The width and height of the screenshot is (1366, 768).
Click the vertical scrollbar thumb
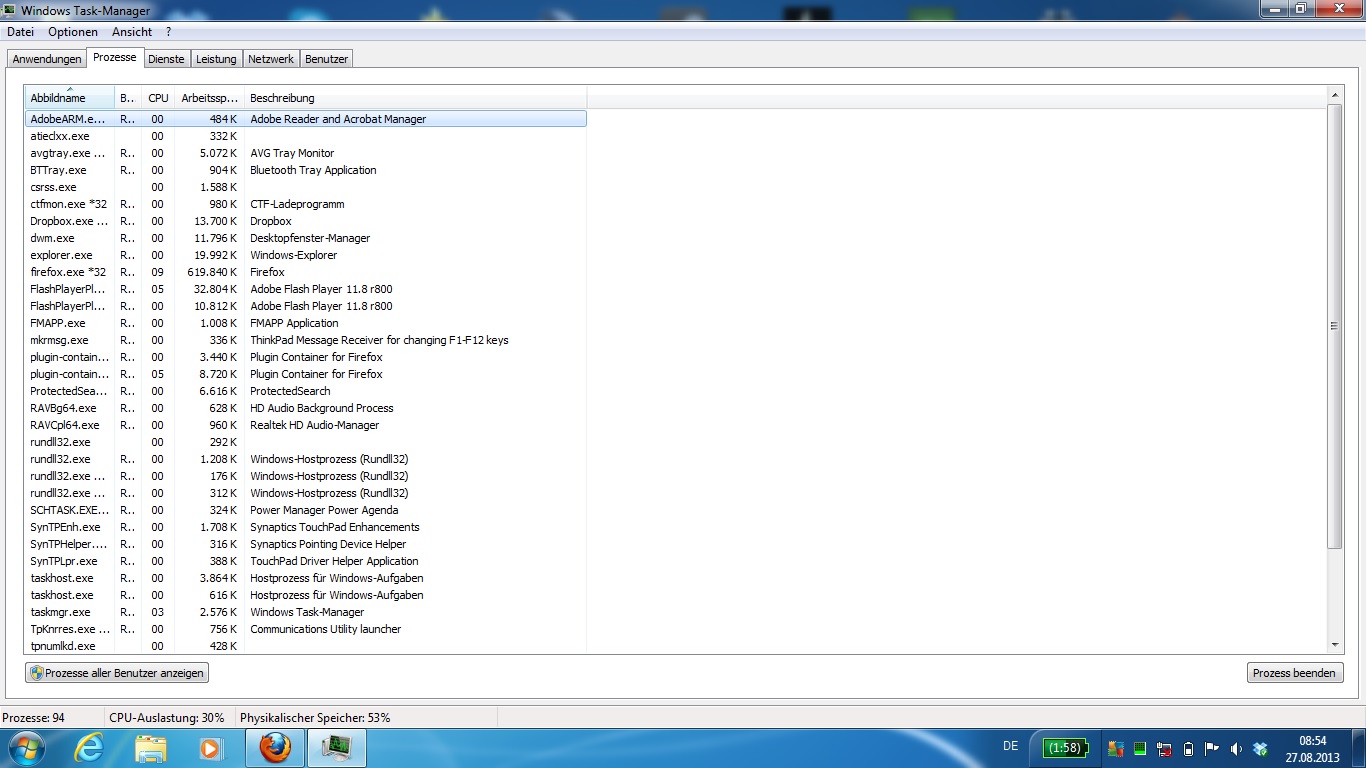(1335, 326)
